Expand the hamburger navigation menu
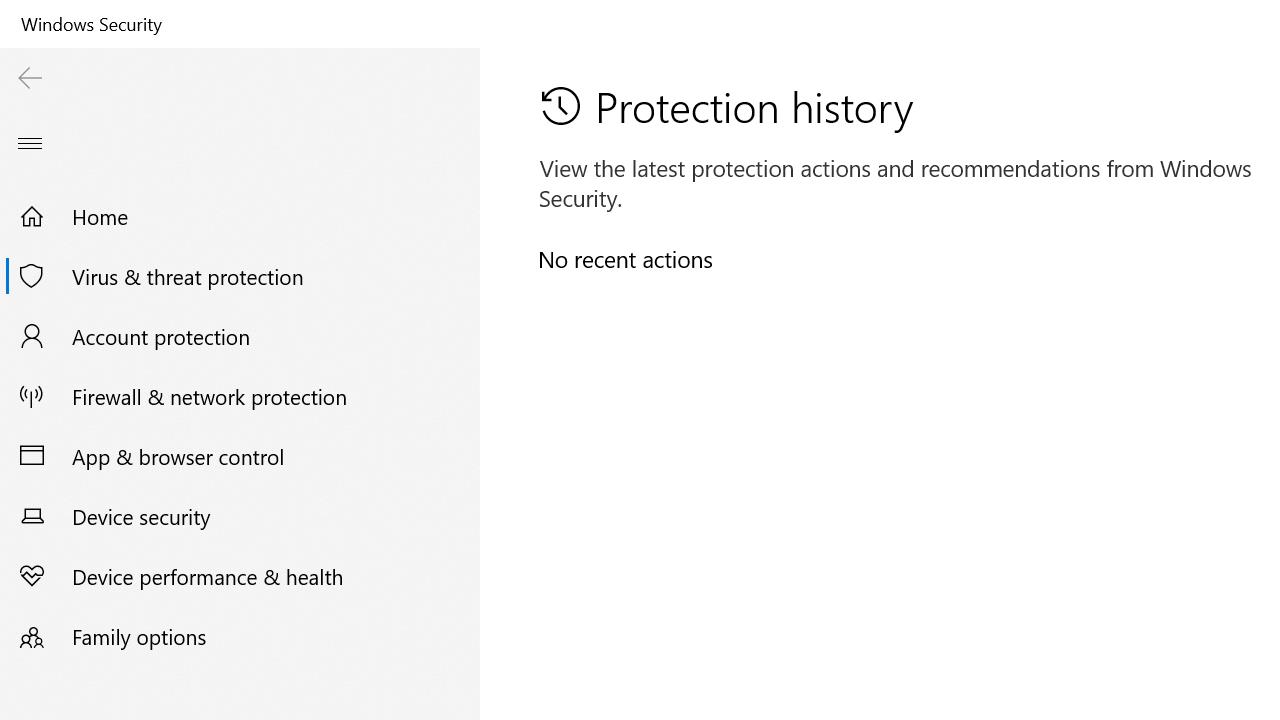The height and width of the screenshot is (720, 1280). [30, 143]
